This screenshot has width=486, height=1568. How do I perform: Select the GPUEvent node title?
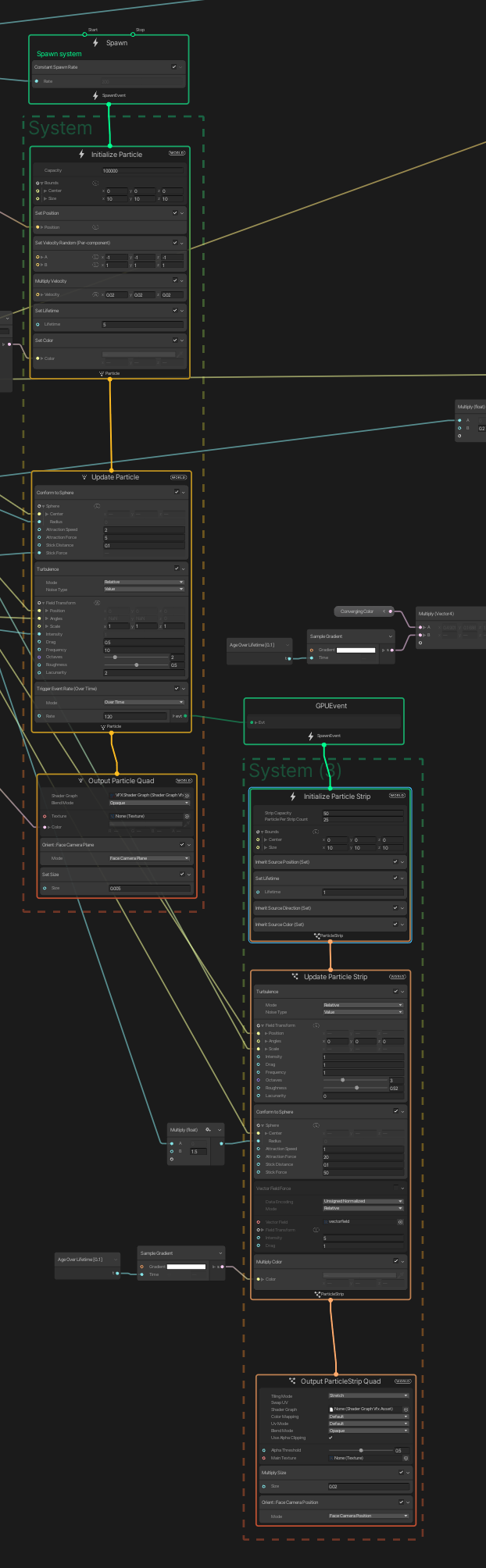click(x=331, y=706)
